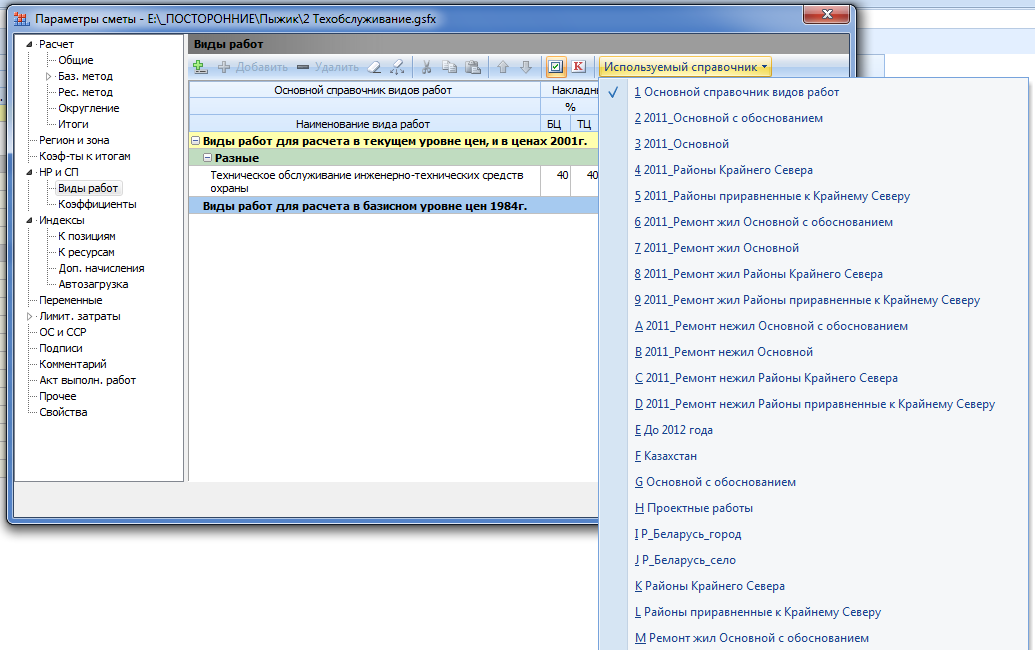Screen dimensions: 1035x650
Task: Click Наименование вида работ column header
Action: (x=363, y=124)
